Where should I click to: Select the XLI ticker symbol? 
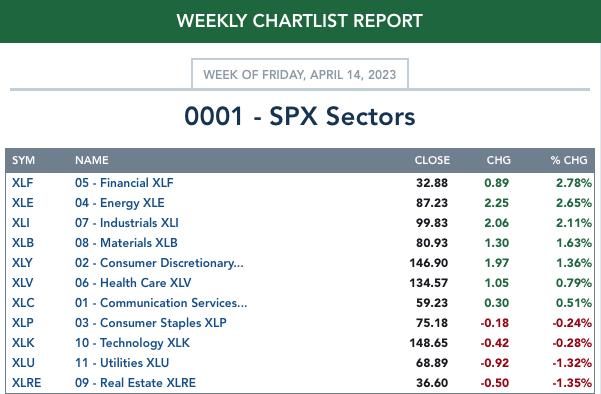(21, 223)
